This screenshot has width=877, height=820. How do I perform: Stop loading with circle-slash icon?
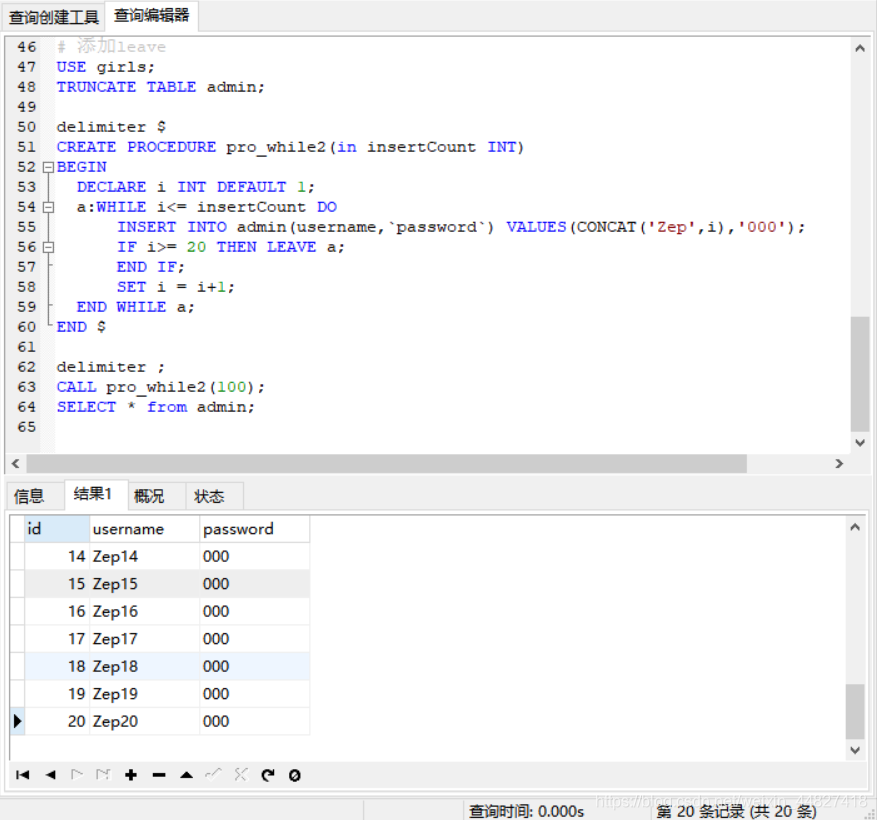(295, 775)
